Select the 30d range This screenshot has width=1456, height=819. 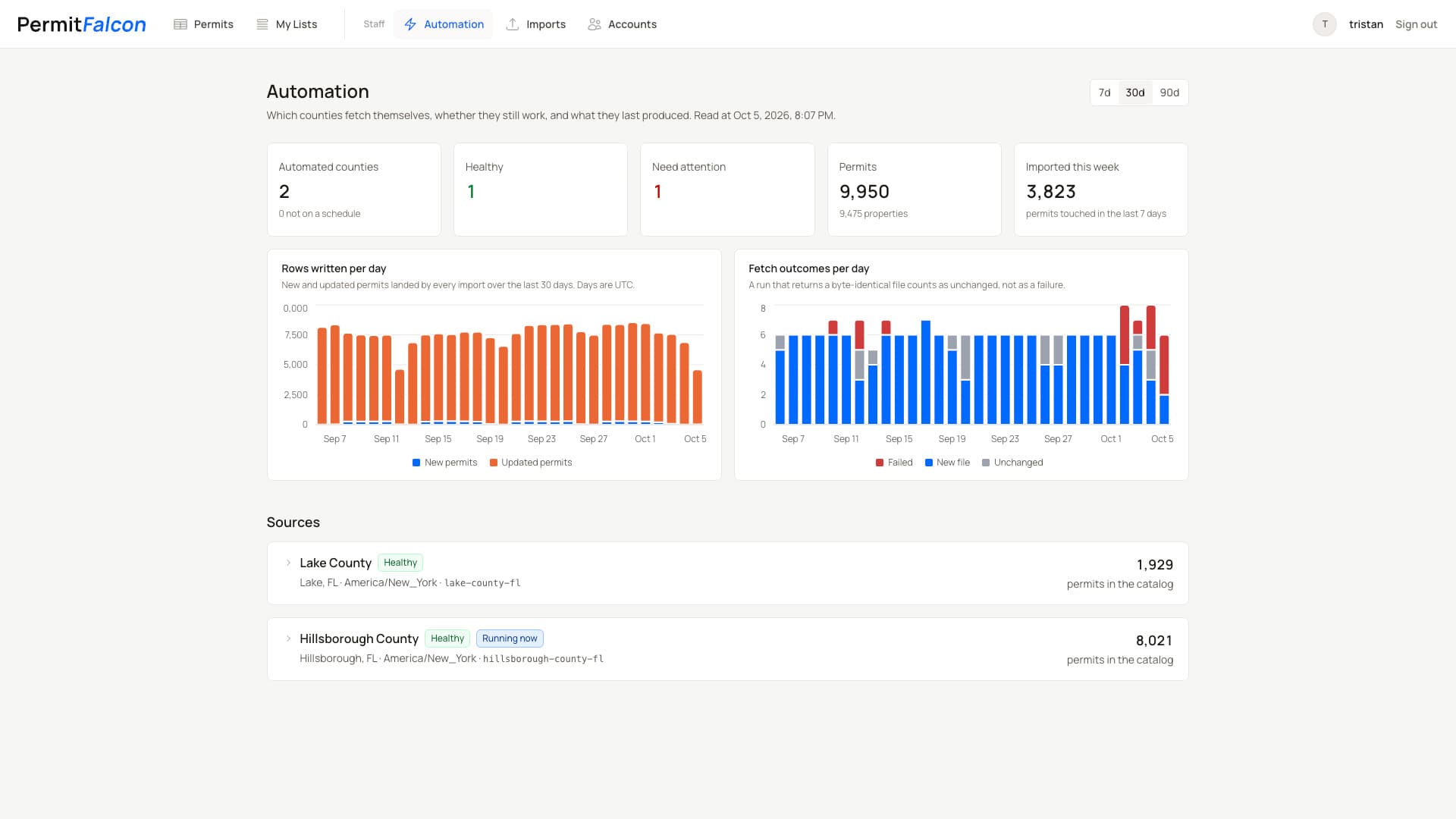(x=1135, y=93)
